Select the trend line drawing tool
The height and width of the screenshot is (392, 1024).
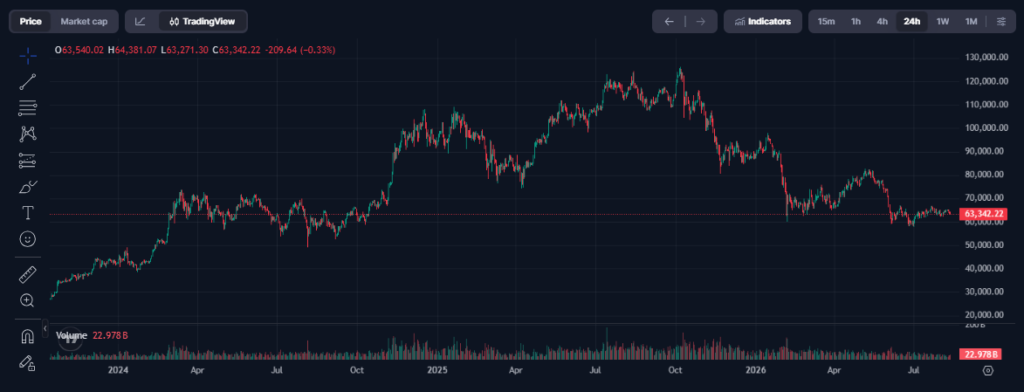pyautogui.click(x=27, y=82)
